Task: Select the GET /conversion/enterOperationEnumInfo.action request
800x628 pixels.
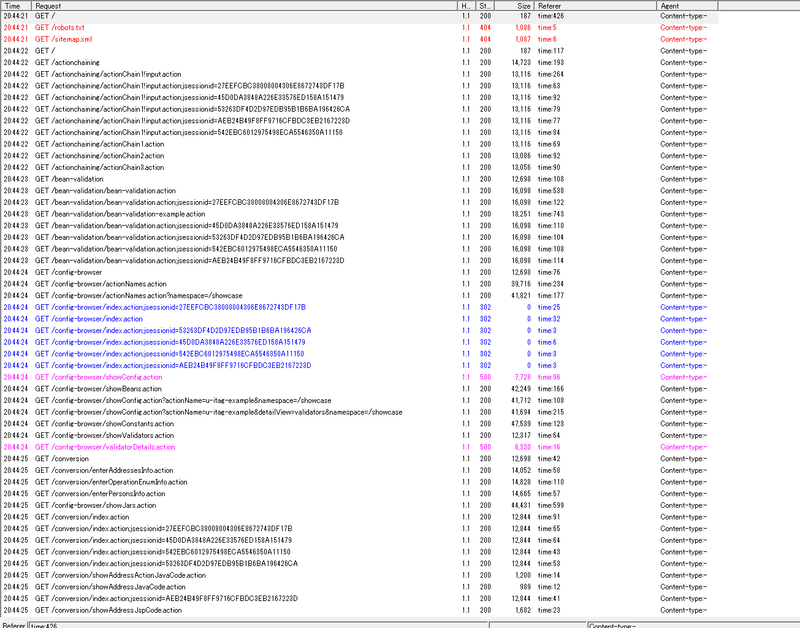Action: pyautogui.click(x=359, y=482)
